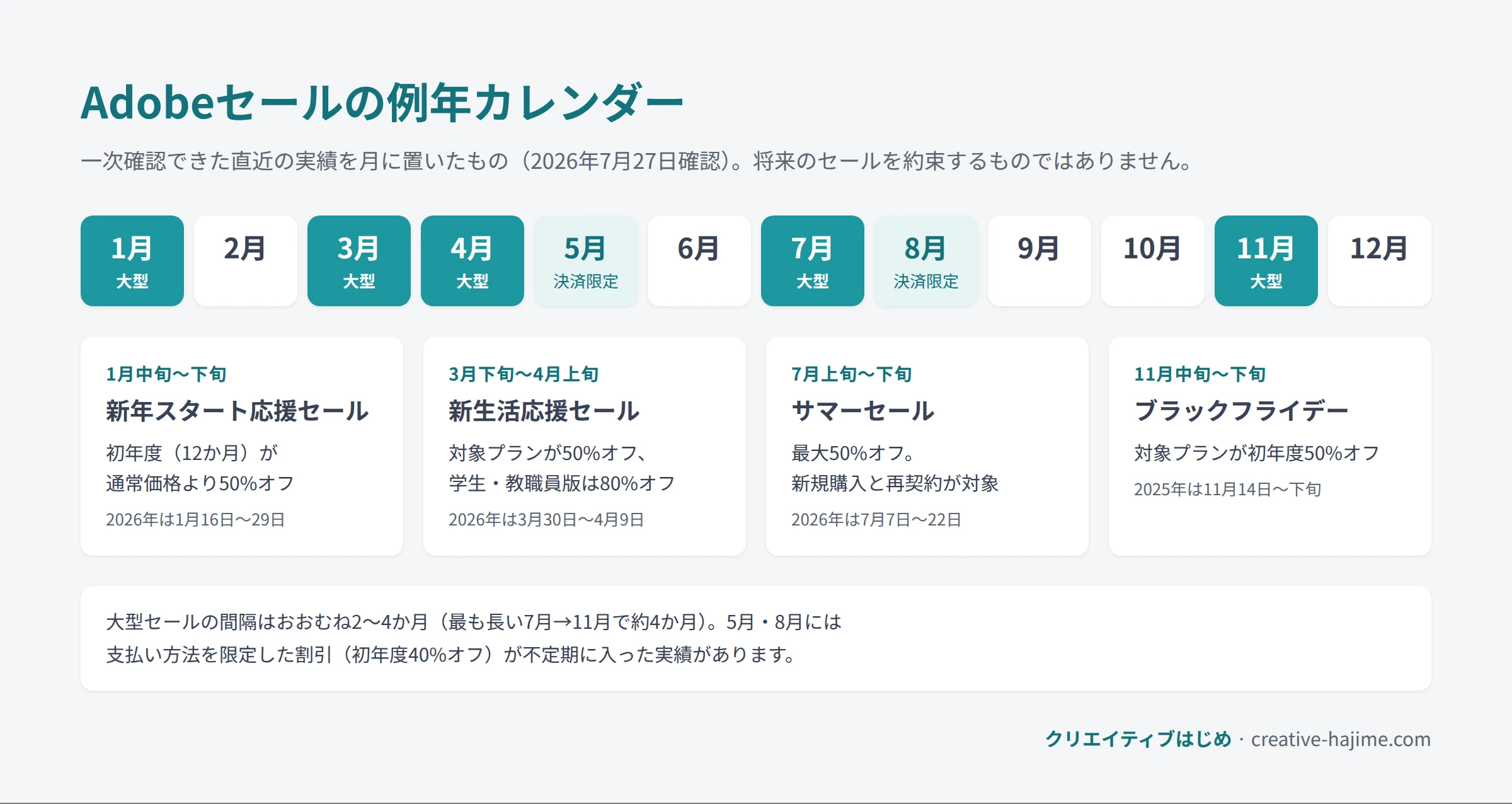Viewport: 1512px width, 804px height.
Task: Click the note line starting 支払い方法を限定した割引
Action: [452, 655]
